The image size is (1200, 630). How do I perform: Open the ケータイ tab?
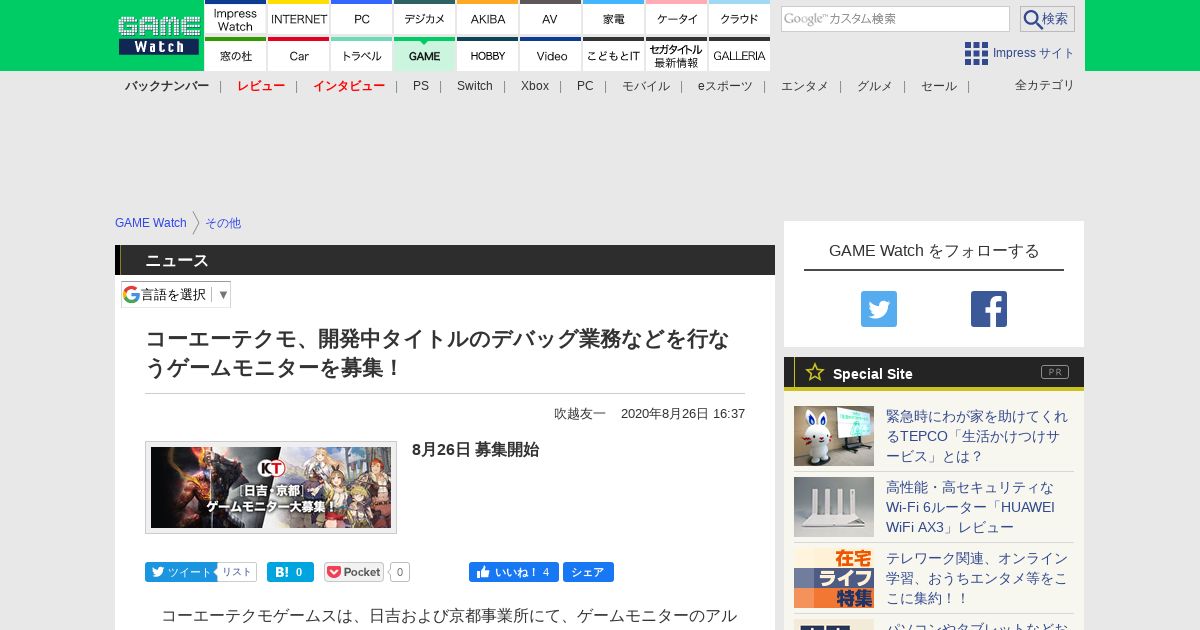[x=677, y=18]
